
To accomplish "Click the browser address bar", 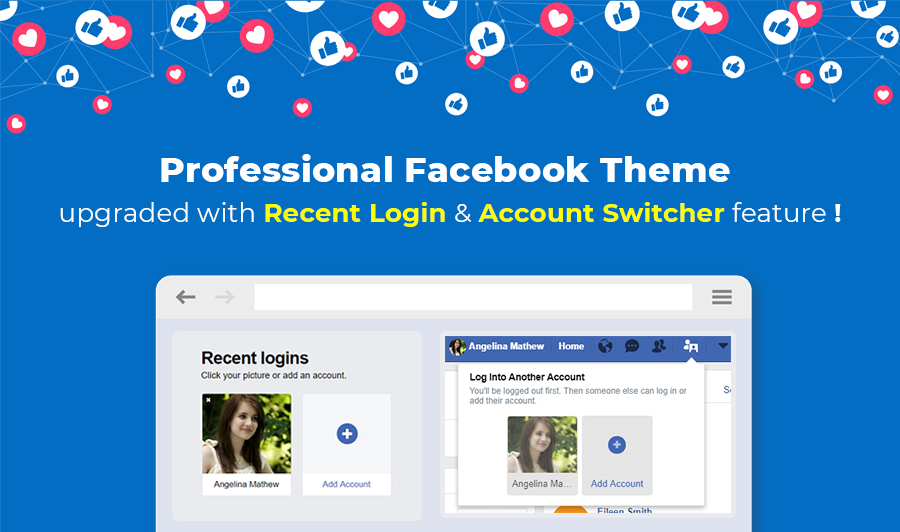I will (x=473, y=297).
